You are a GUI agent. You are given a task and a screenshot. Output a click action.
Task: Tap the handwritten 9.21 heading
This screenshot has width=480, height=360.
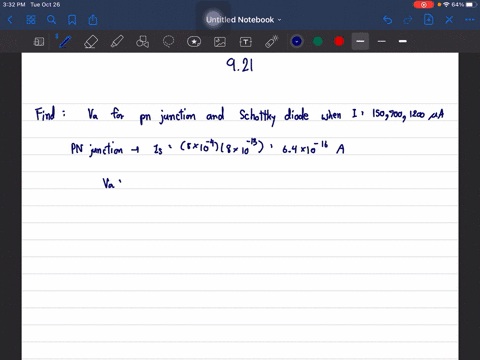click(x=240, y=65)
